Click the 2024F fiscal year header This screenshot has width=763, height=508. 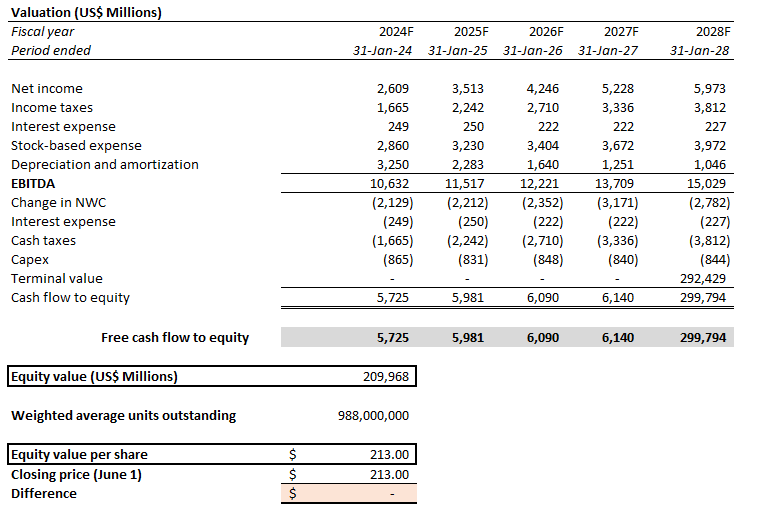pos(396,32)
